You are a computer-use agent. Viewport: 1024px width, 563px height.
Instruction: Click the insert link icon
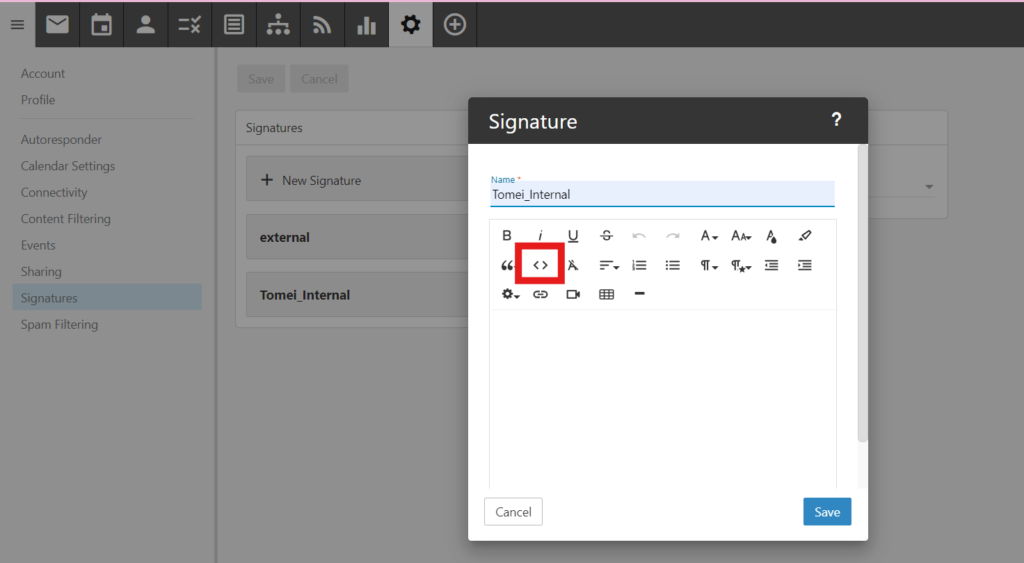coord(540,294)
